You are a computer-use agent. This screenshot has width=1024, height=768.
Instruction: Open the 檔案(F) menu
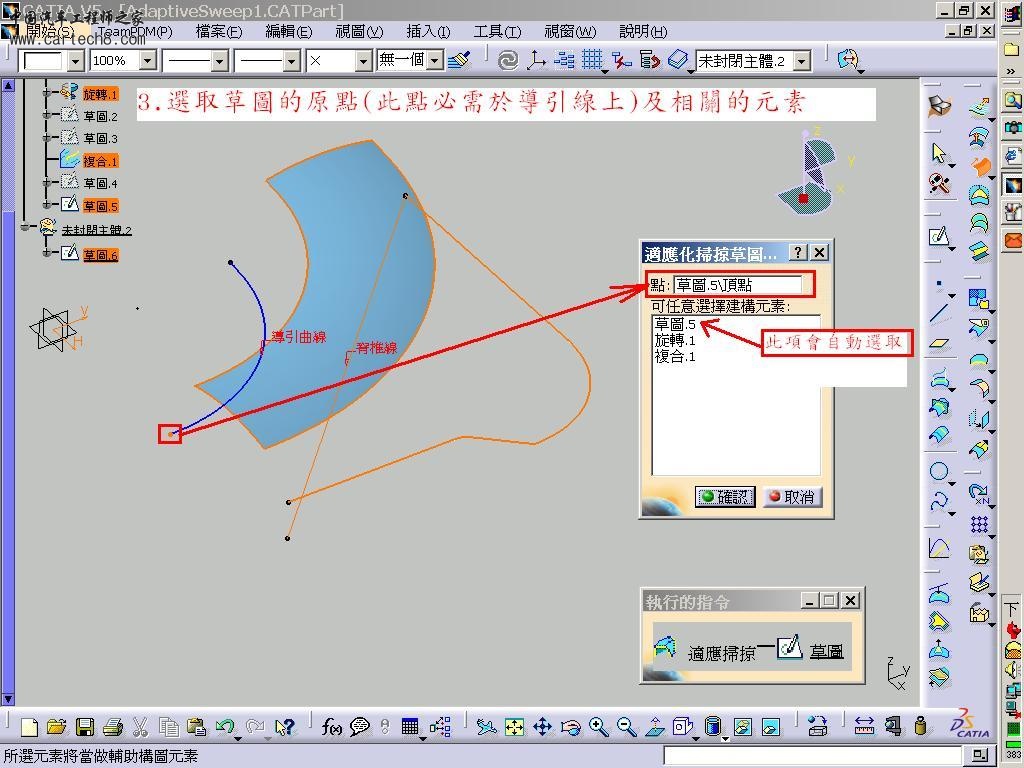click(x=219, y=31)
